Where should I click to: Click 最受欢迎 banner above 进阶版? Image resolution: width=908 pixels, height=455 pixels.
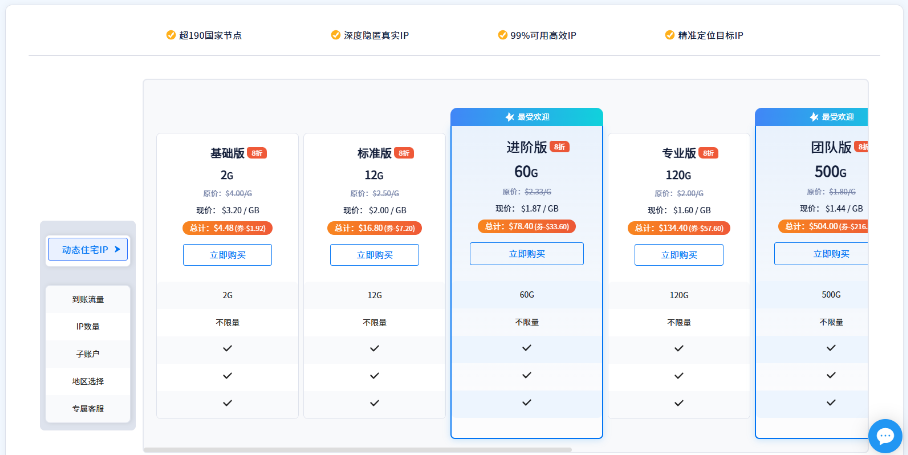pos(526,117)
